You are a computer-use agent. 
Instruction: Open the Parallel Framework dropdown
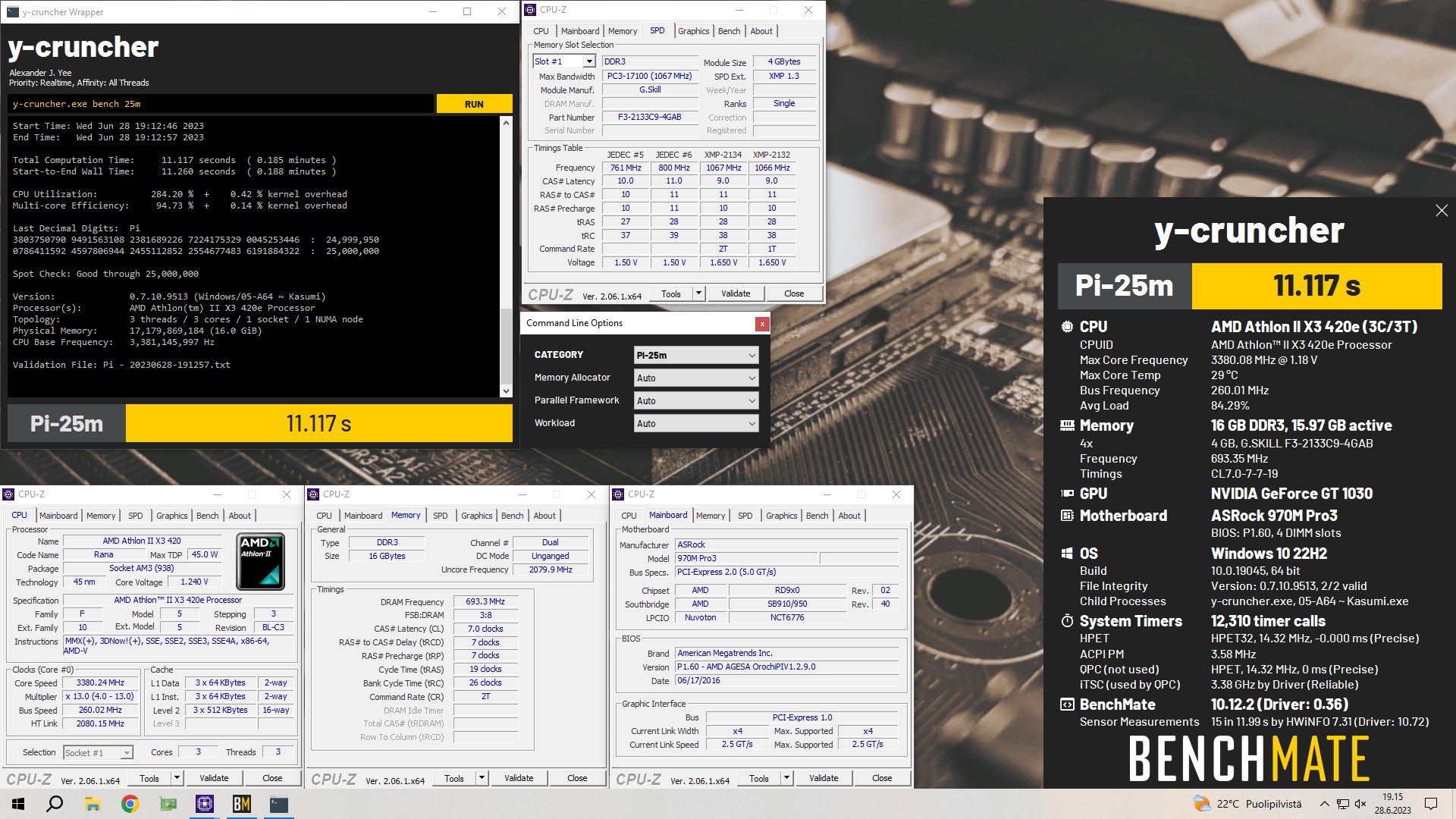click(x=695, y=400)
